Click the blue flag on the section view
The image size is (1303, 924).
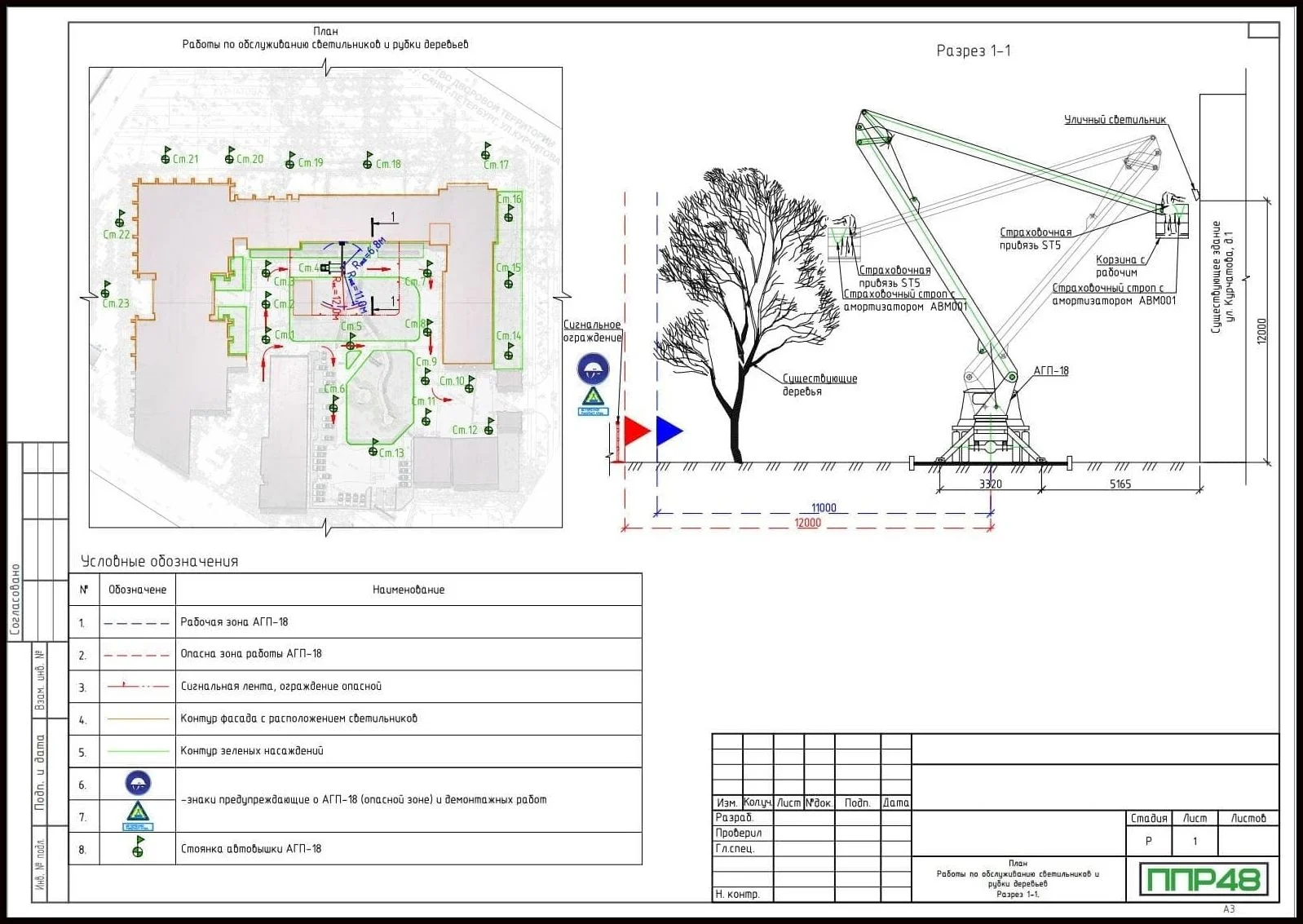coord(669,431)
